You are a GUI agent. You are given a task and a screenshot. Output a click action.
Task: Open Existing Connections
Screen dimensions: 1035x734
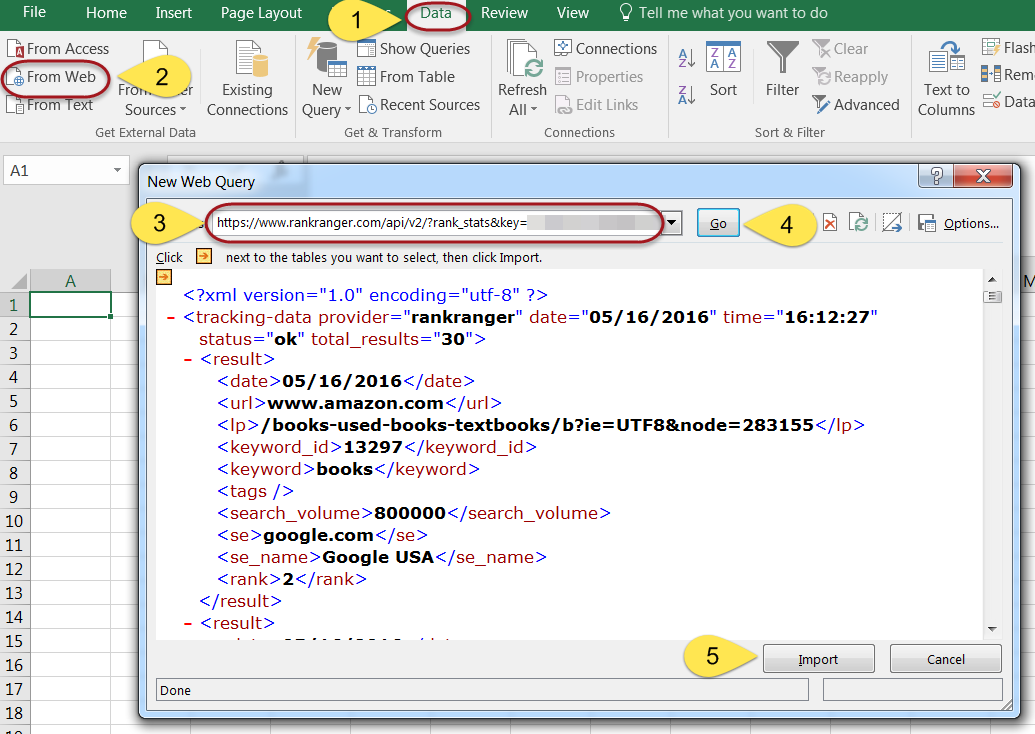(247, 80)
